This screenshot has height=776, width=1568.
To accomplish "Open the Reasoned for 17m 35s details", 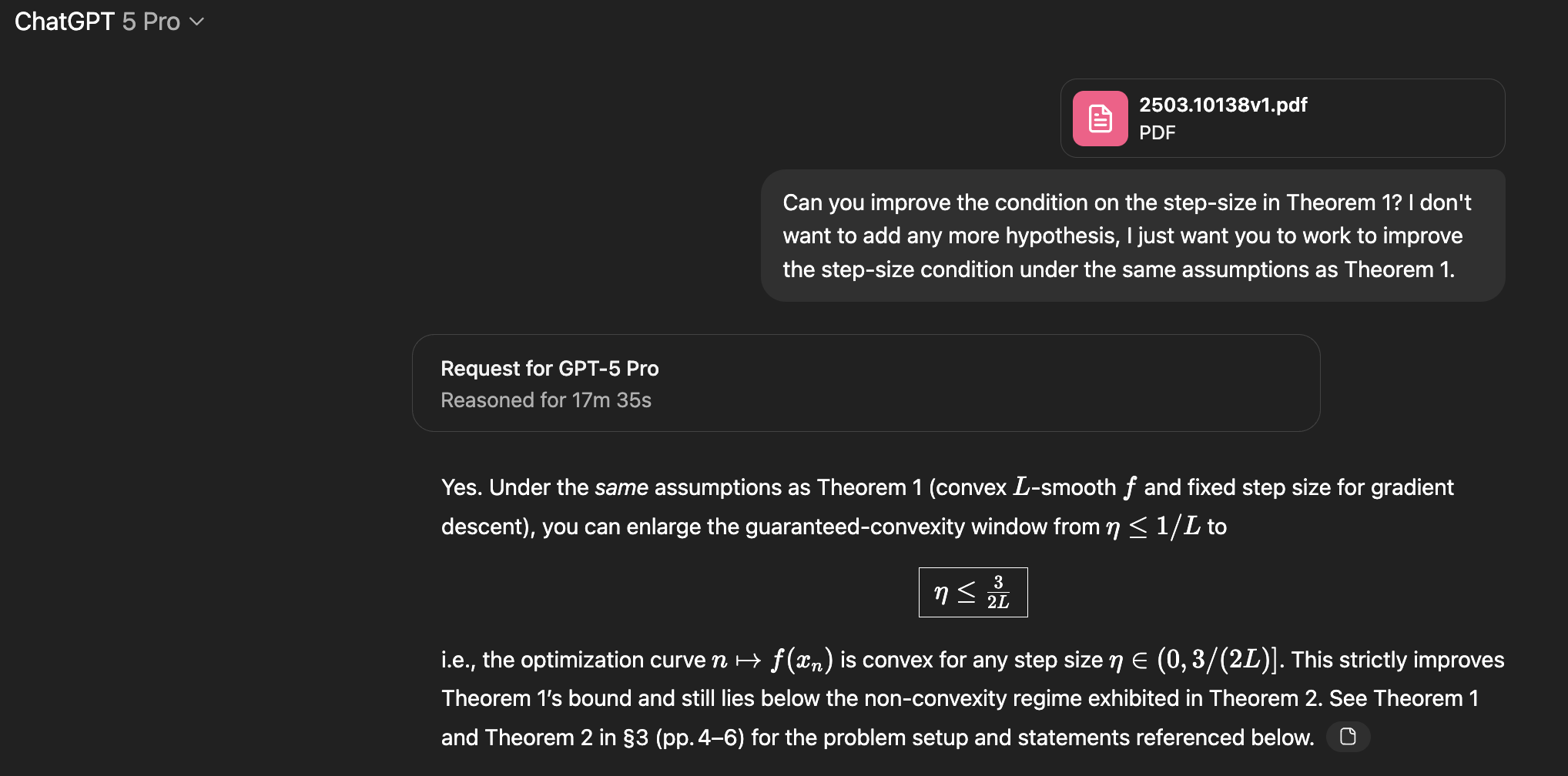I will click(546, 400).
